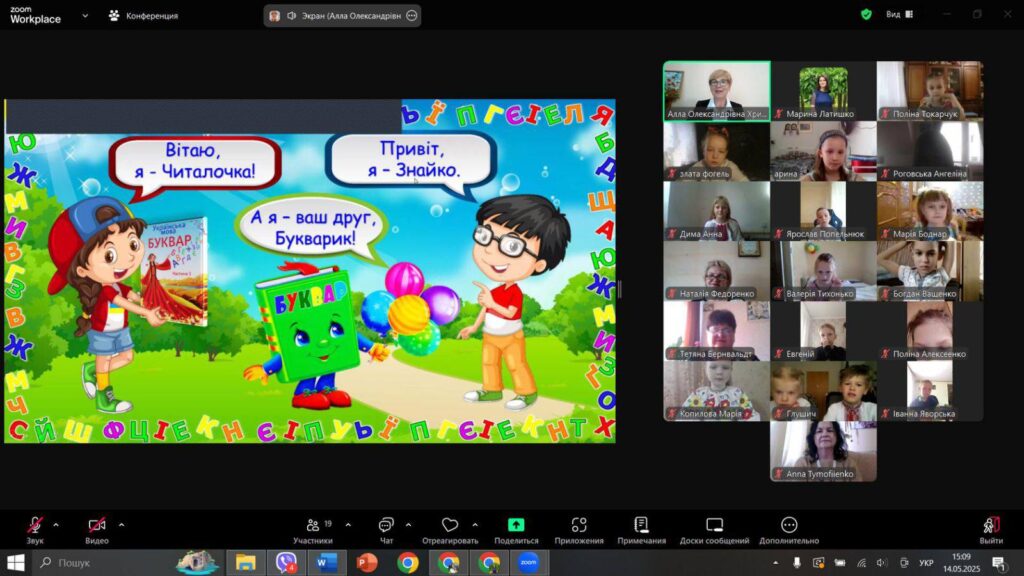Open Доски сообщений whiteboards
Viewport: 1024px width, 576px height.
point(714,530)
